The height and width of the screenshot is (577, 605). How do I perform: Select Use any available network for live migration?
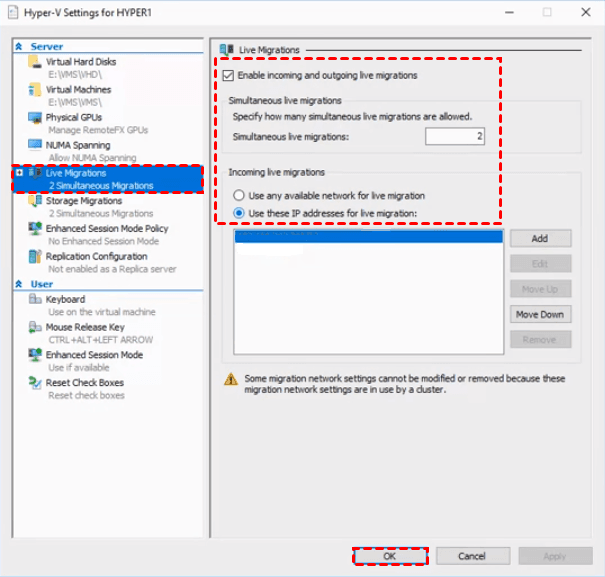[239, 195]
